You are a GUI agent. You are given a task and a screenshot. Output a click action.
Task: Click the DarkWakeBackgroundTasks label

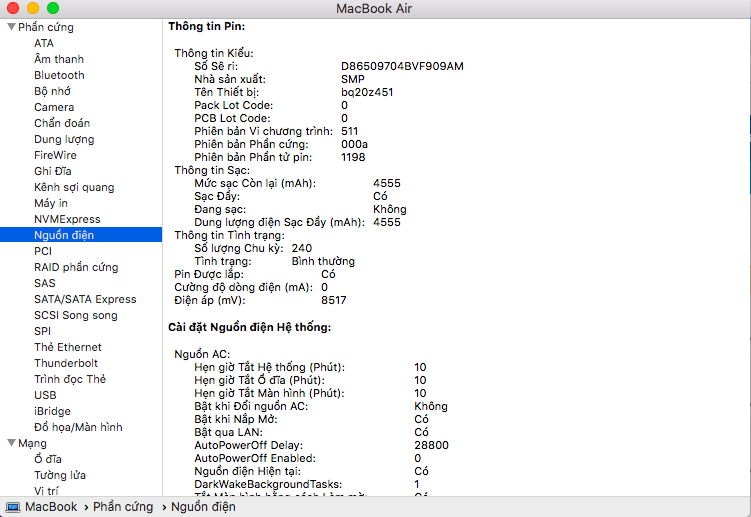coord(268,484)
